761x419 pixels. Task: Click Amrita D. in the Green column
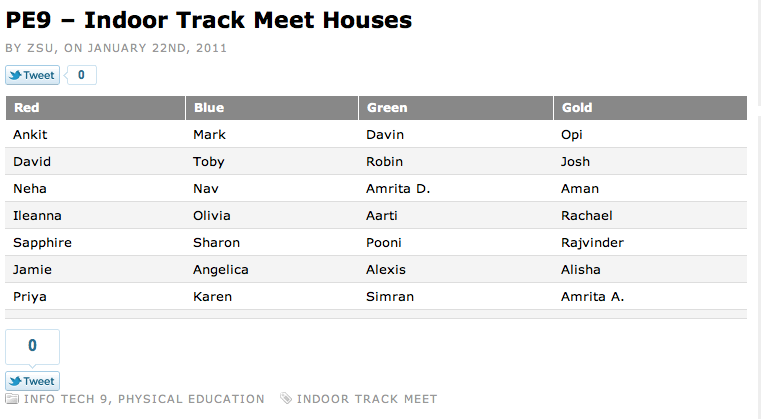398,189
